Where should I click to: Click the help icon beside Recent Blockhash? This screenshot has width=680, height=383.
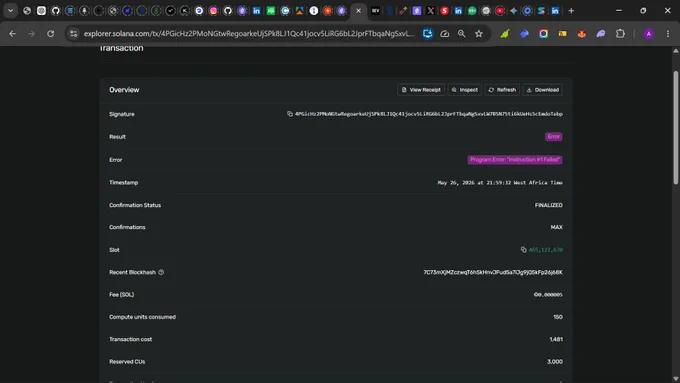click(161, 272)
